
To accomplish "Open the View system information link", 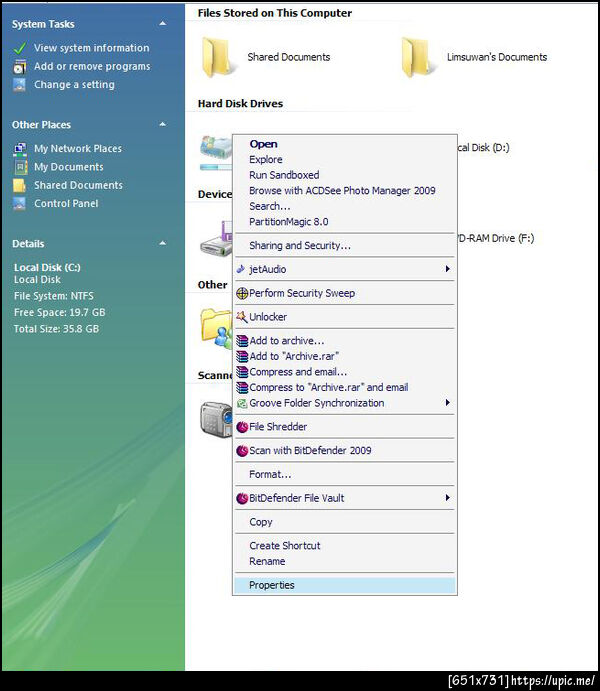I will tap(92, 48).
